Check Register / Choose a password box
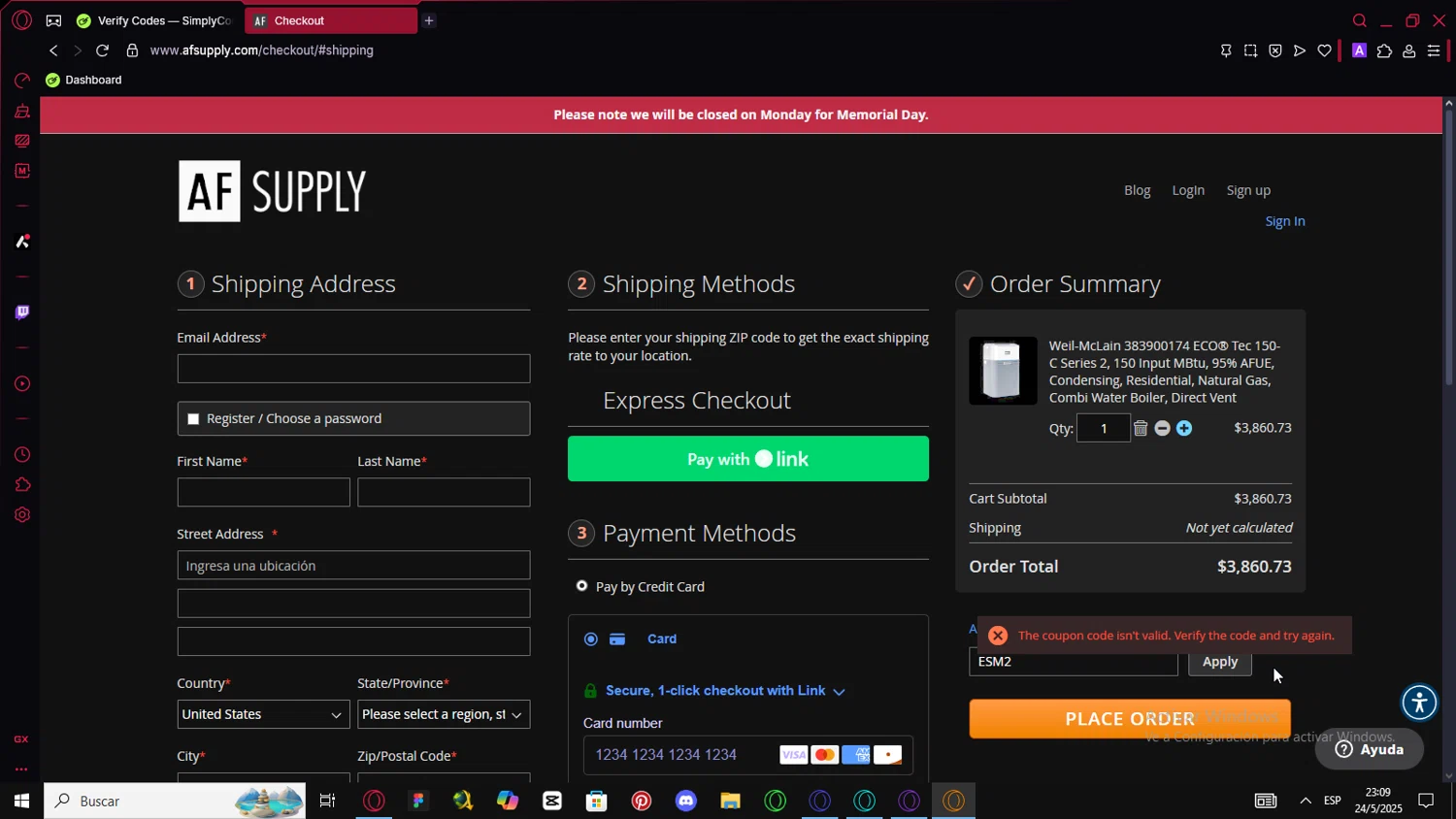Screen dimensions: 1456x819 point(193,419)
